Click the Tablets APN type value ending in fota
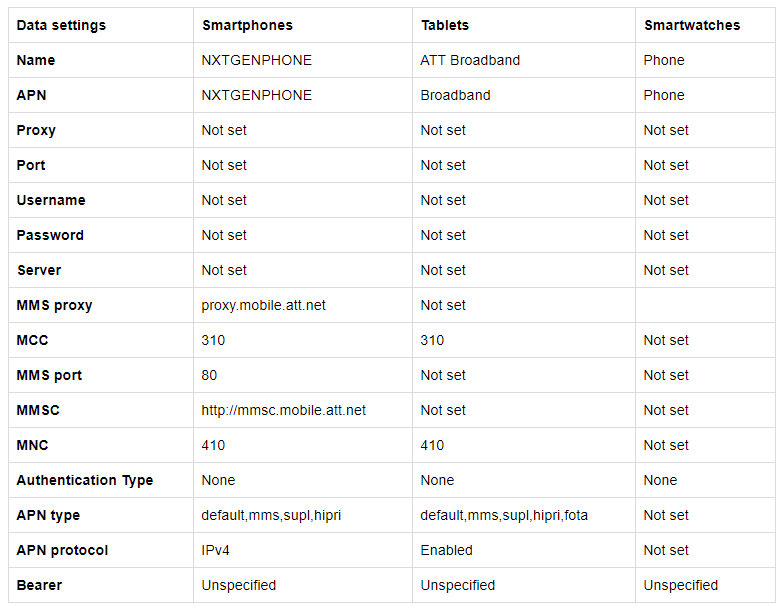784x612 pixels. (502, 515)
